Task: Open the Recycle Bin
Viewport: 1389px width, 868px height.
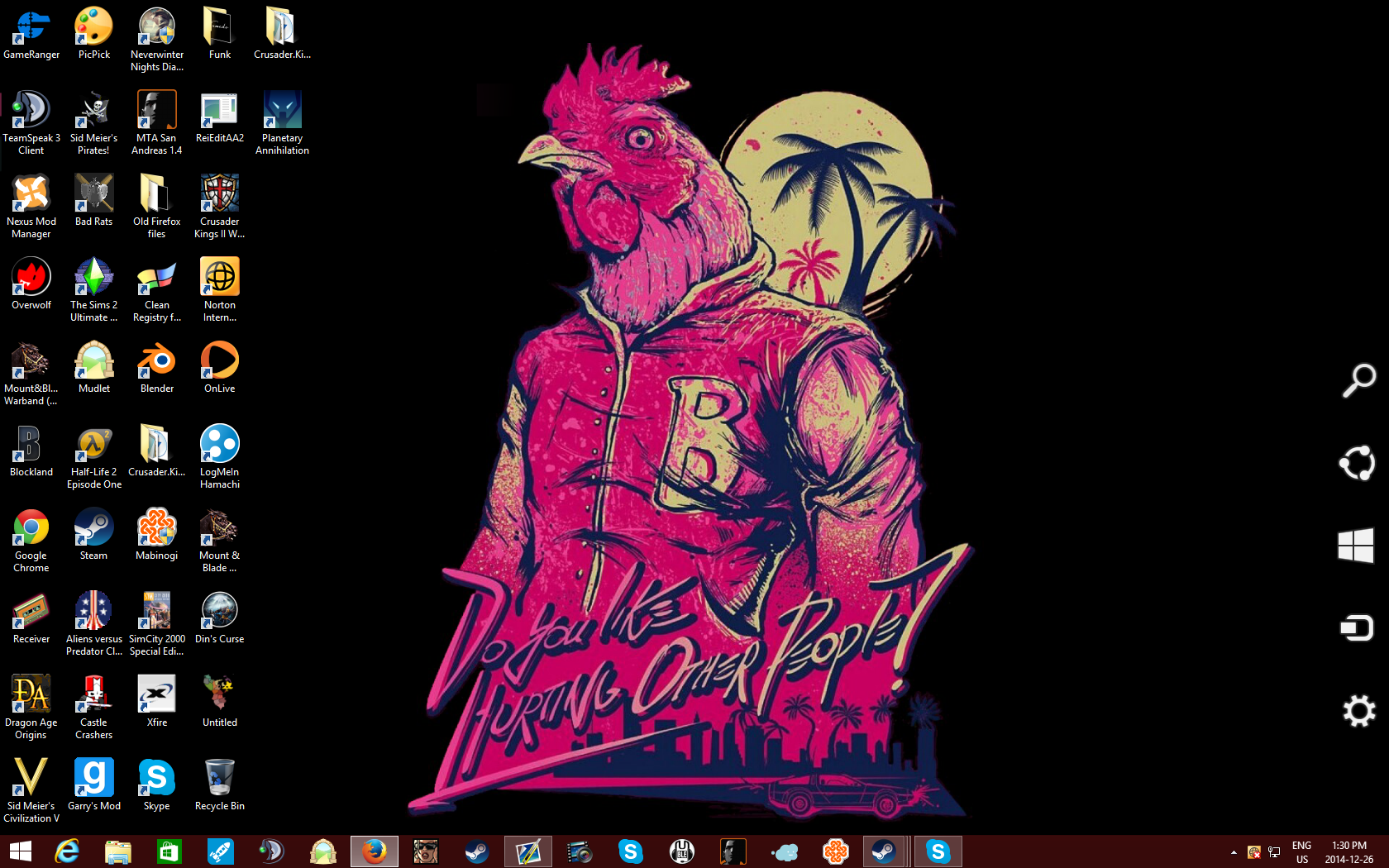Action: click(x=220, y=785)
